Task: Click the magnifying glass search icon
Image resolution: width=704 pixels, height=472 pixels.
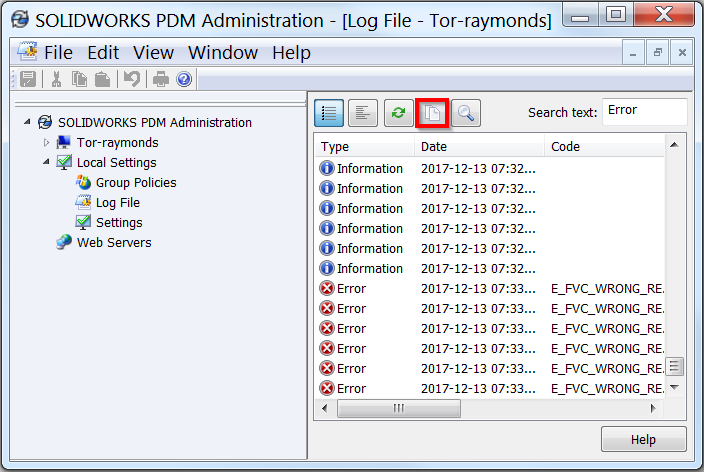Action: click(466, 113)
